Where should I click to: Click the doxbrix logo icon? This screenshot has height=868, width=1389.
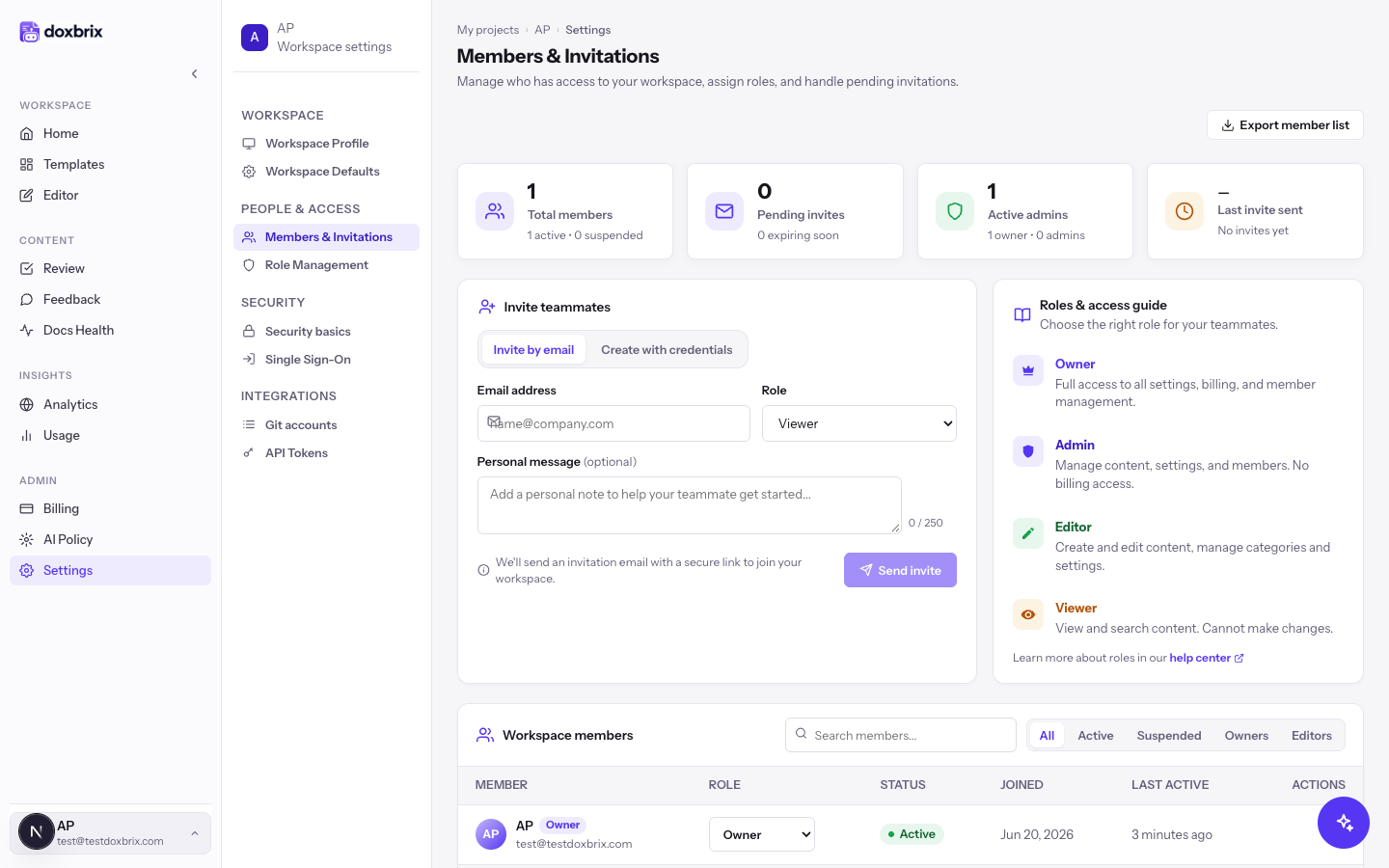click(x=30, y=32)
